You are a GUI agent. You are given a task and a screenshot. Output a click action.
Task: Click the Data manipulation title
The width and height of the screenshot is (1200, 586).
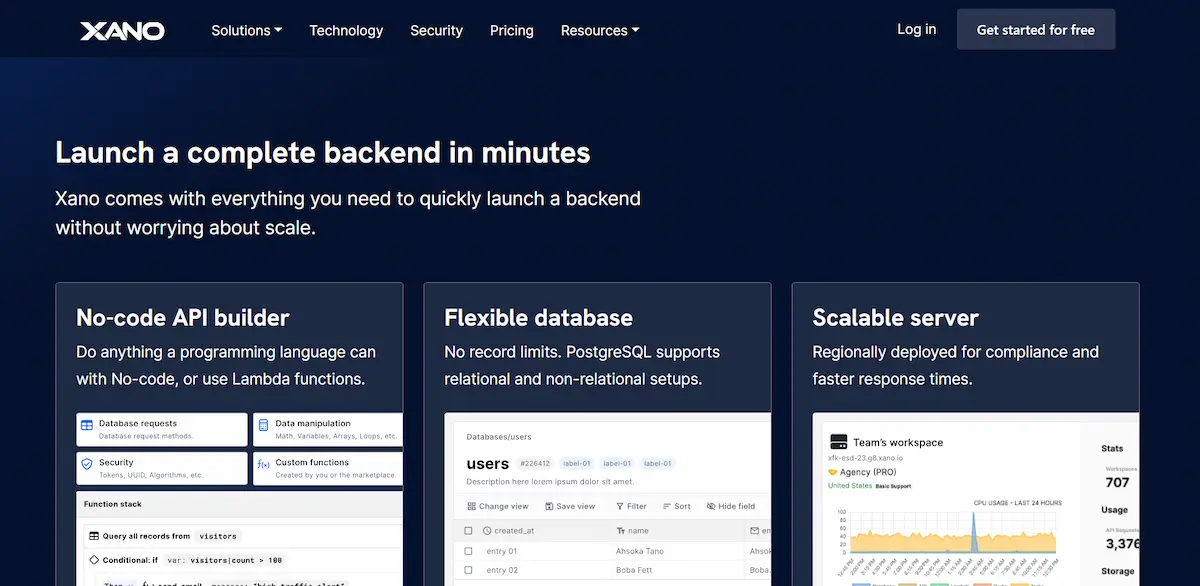pos(313,424)
